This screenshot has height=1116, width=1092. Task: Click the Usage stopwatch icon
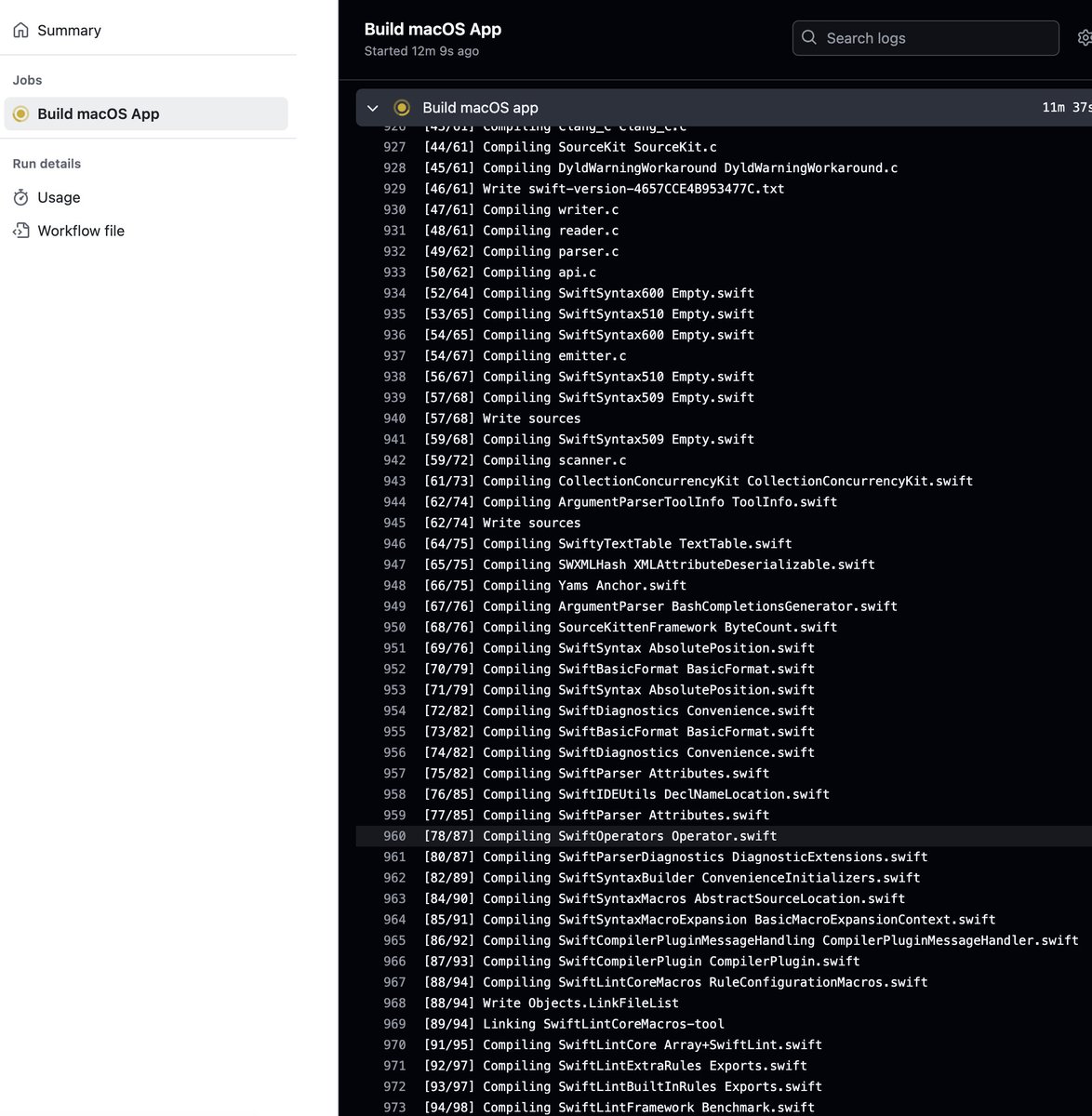point(20,197)
